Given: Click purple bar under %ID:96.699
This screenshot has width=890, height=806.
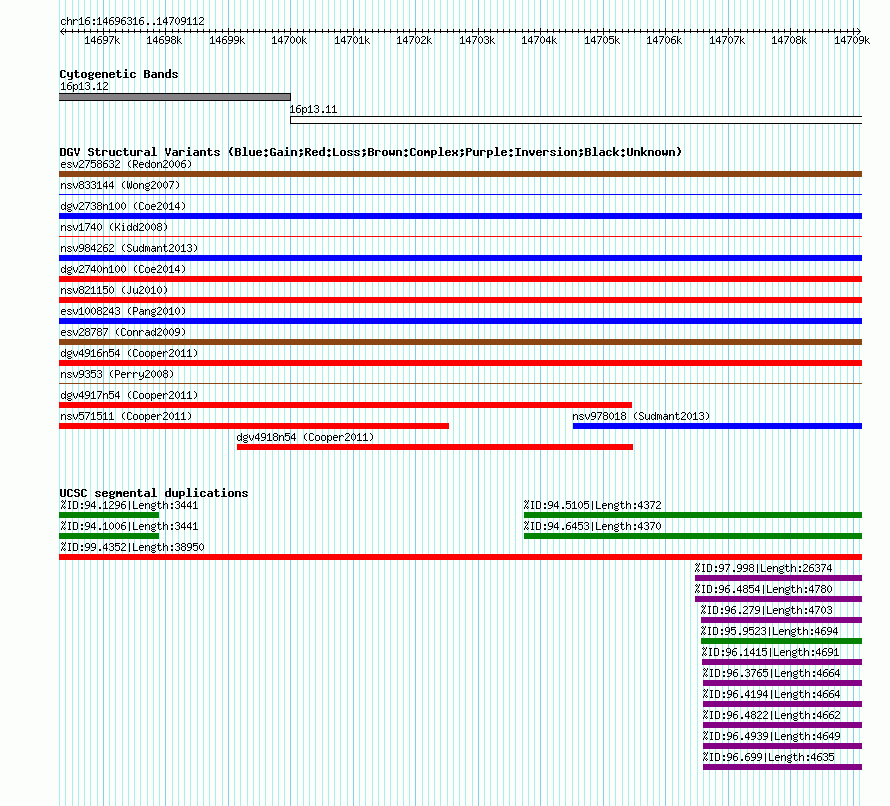Looking at the screenshot, I should click(782, 767).
